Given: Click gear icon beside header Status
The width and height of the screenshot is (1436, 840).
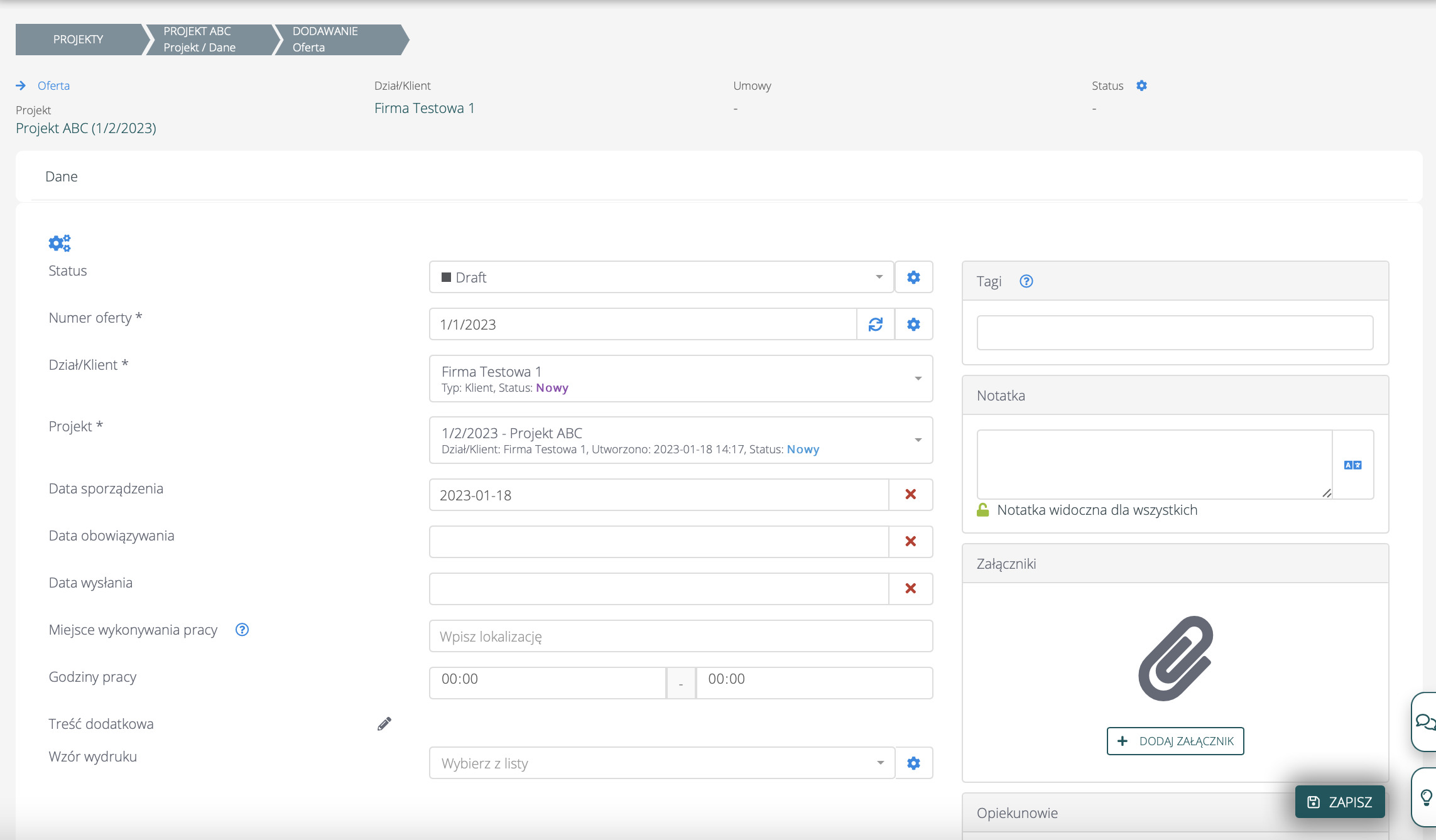Looking at the screenshot, I should pyautogui.click(x=1141, y=85).
